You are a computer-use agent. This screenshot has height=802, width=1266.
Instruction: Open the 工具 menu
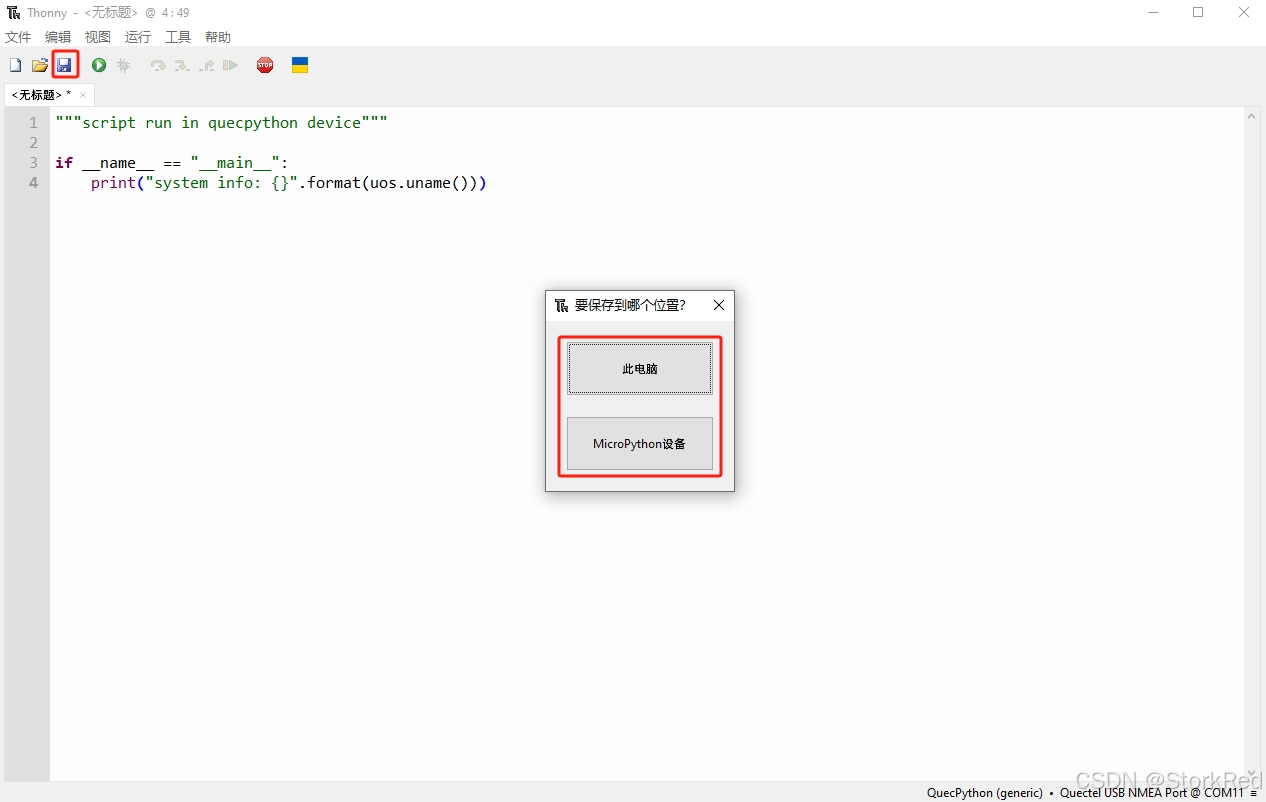pos(178,37)
